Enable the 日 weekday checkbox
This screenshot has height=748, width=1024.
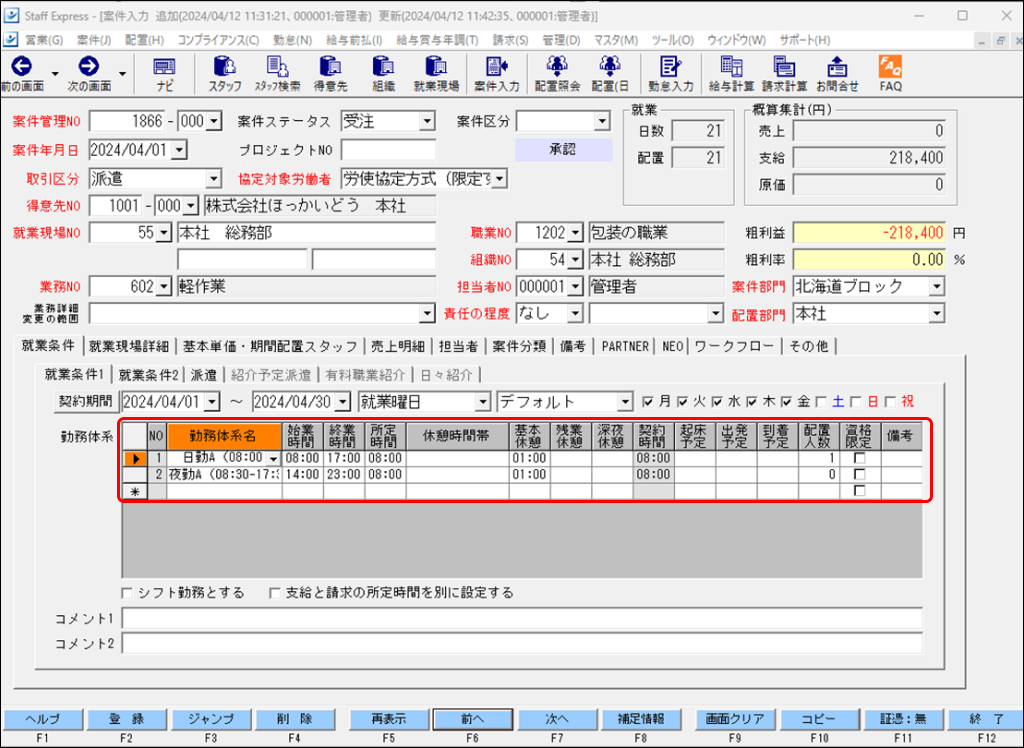tap(856, 401)
